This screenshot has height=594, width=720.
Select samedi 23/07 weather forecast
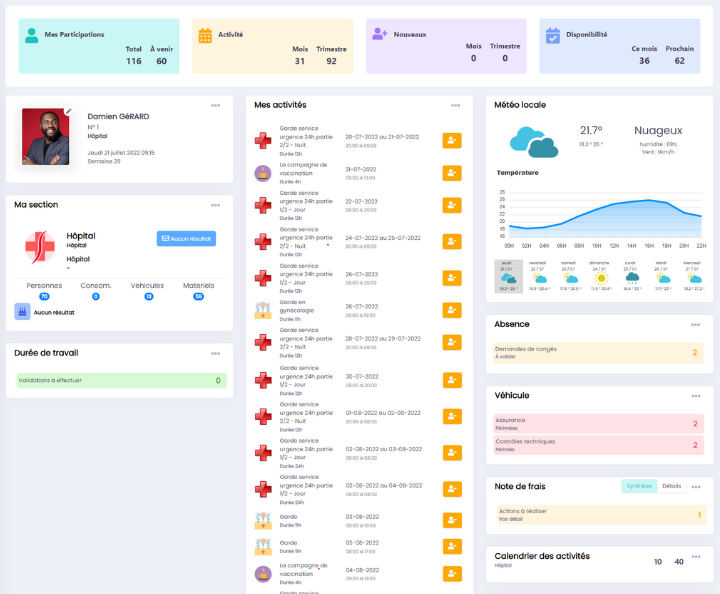pos(570,276)
